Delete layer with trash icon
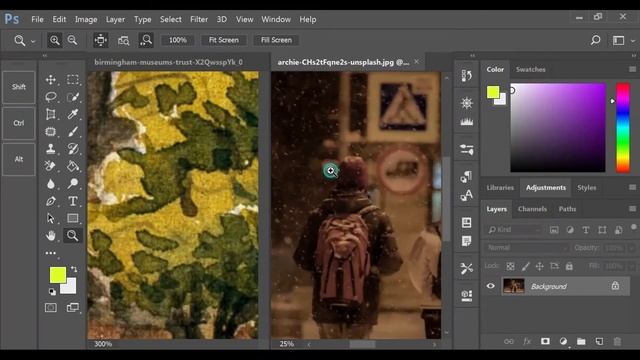Image resolution: width=640 pixels, height=360 pixels. (617, 341)
